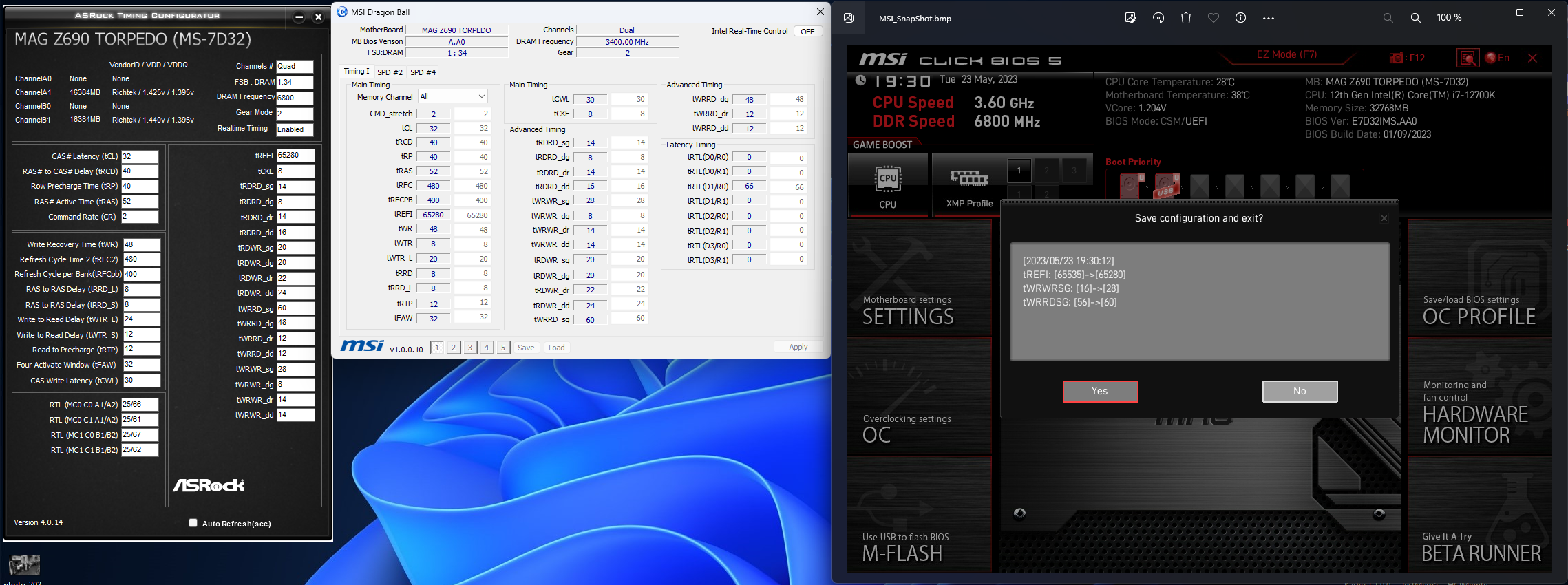Rotate the image using the Photos rotate icon
The width and height of the screenshot is (1568, 585).
point(1158,18)
